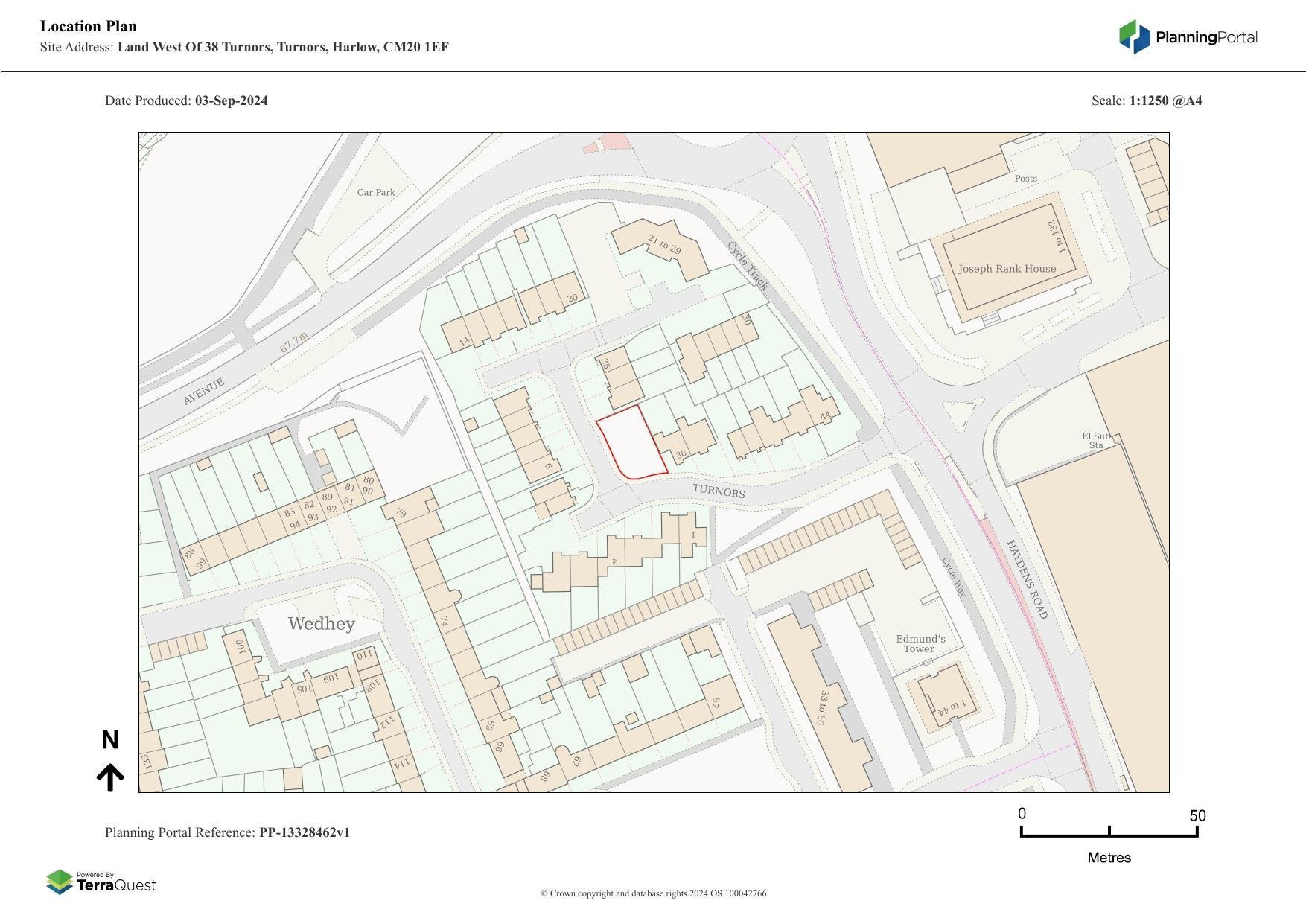The image size is (1306, 924).
Task: Click the Cycle Track label
Action: [x=747, y=266]
